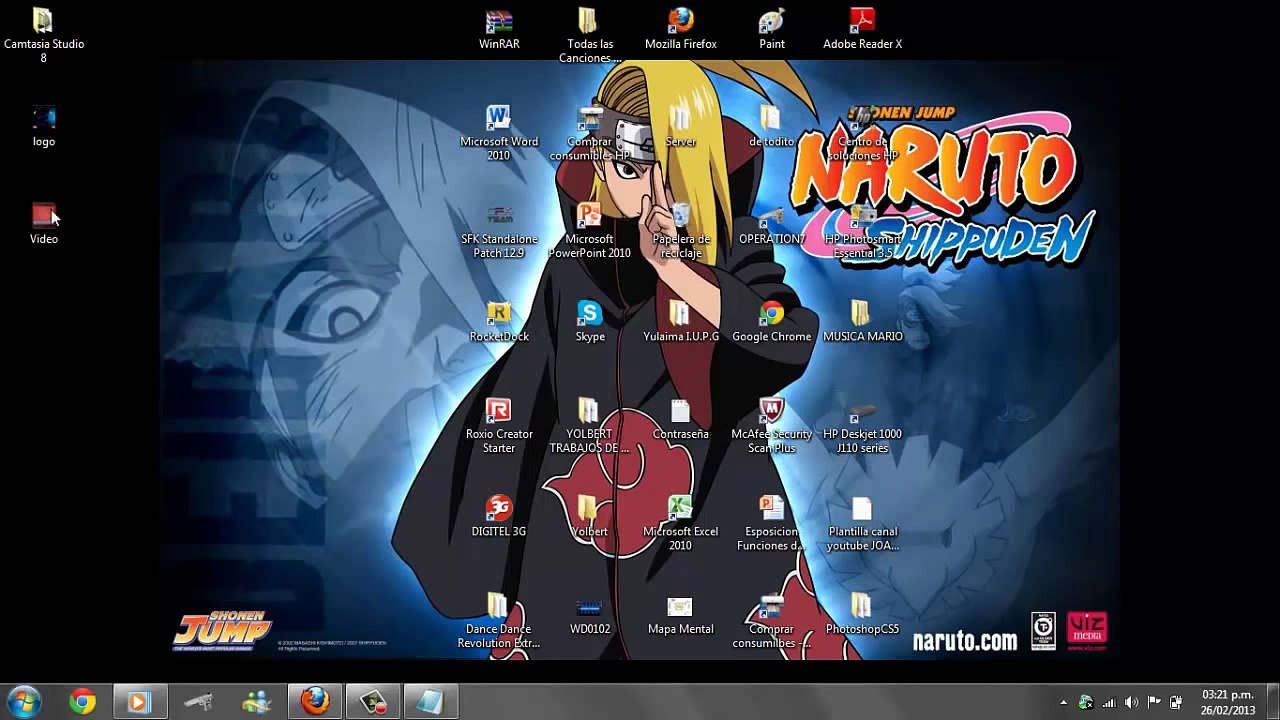This screenshot has width=1280, height=720.
Task: Select the SFK Standalone Patch 12.9 icon
Action: tap(499, 231)
